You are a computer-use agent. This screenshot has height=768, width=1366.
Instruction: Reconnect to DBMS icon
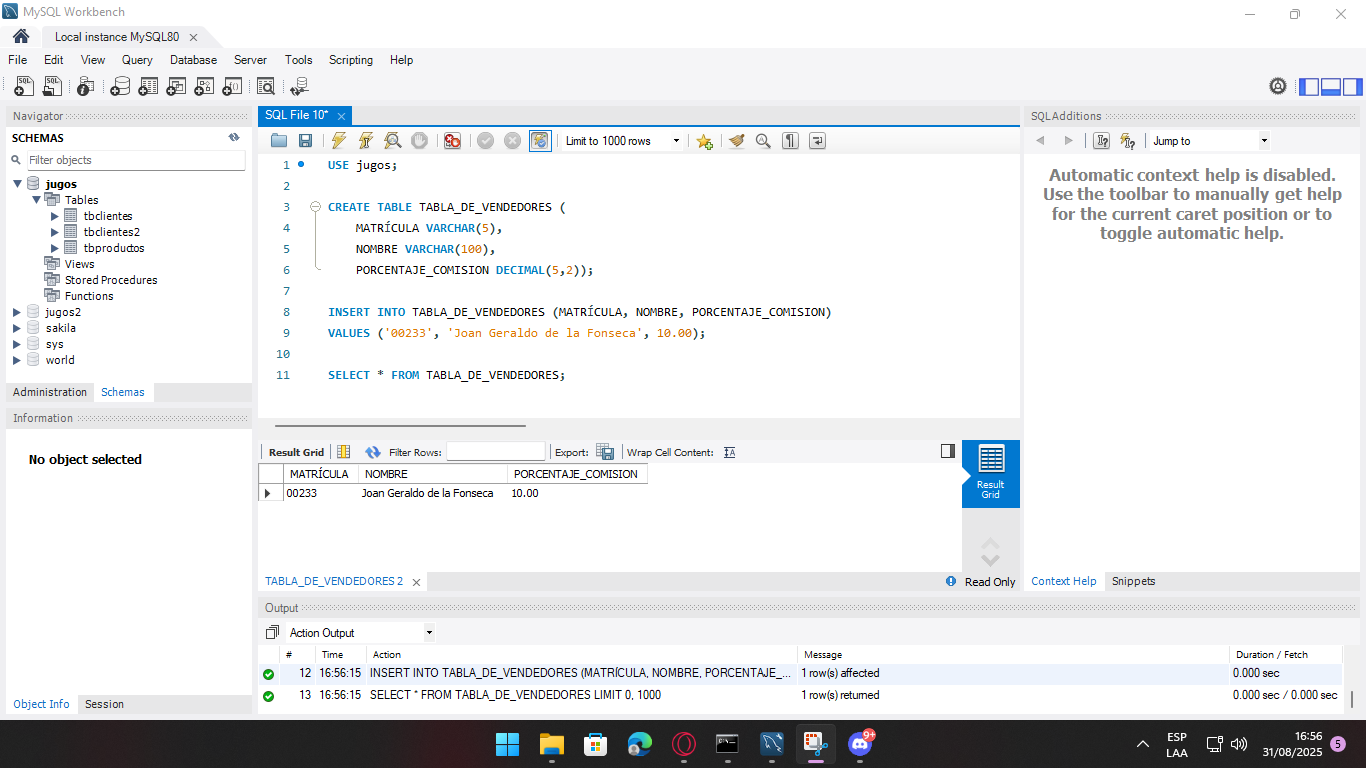(x=299, y=87)
